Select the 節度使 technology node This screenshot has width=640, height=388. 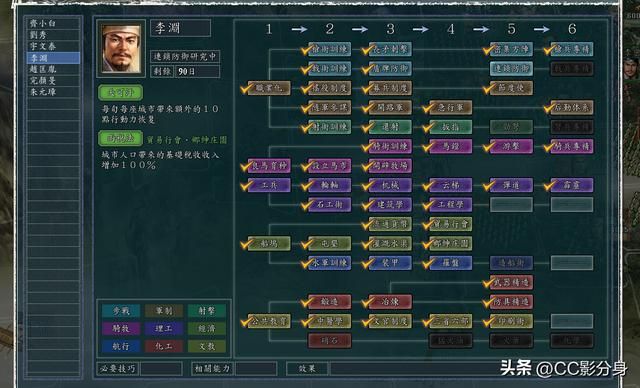pos(511,88)
